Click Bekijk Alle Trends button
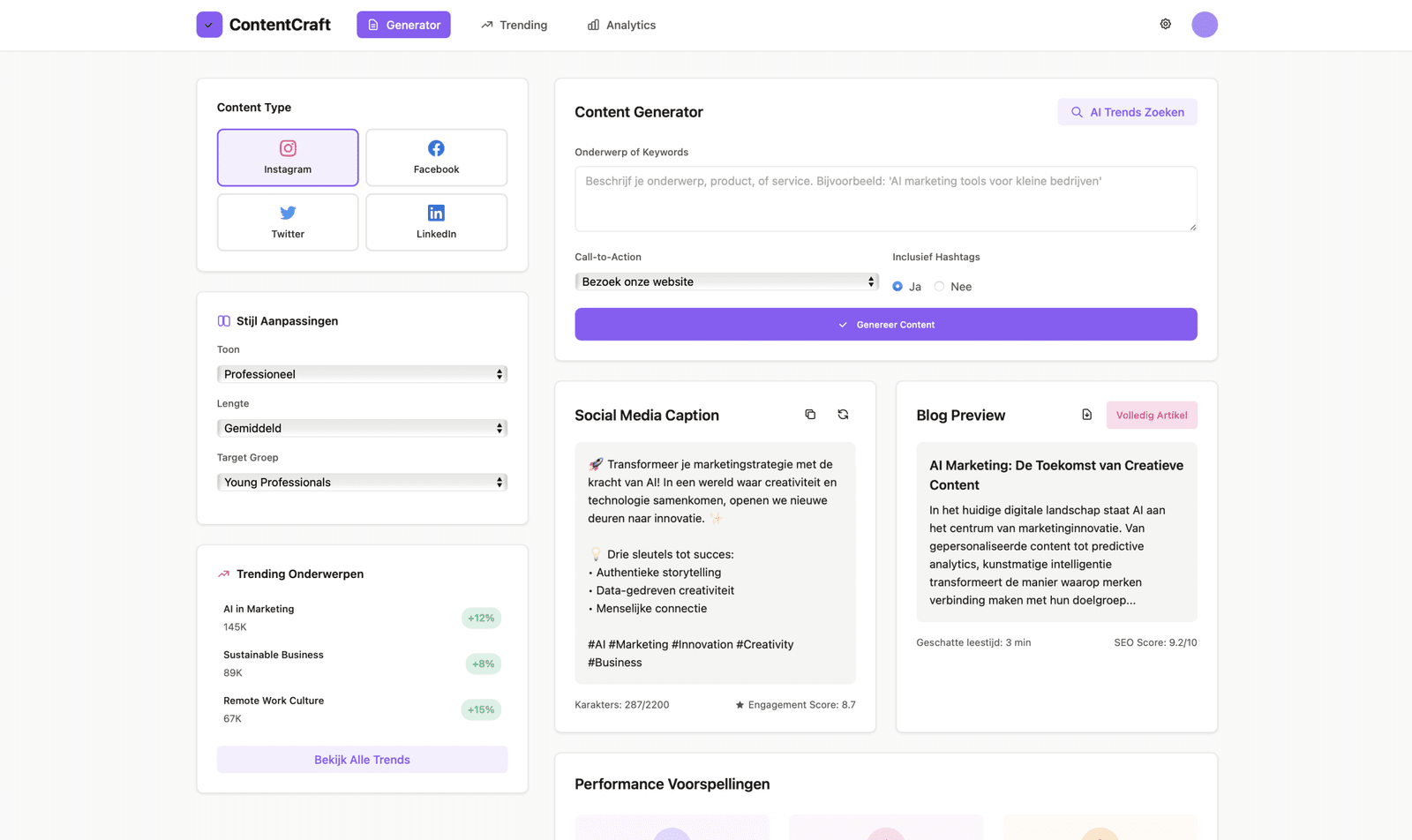Viewport: 1412px width, 840px height. pyautogui.click(x=362, y=760)
